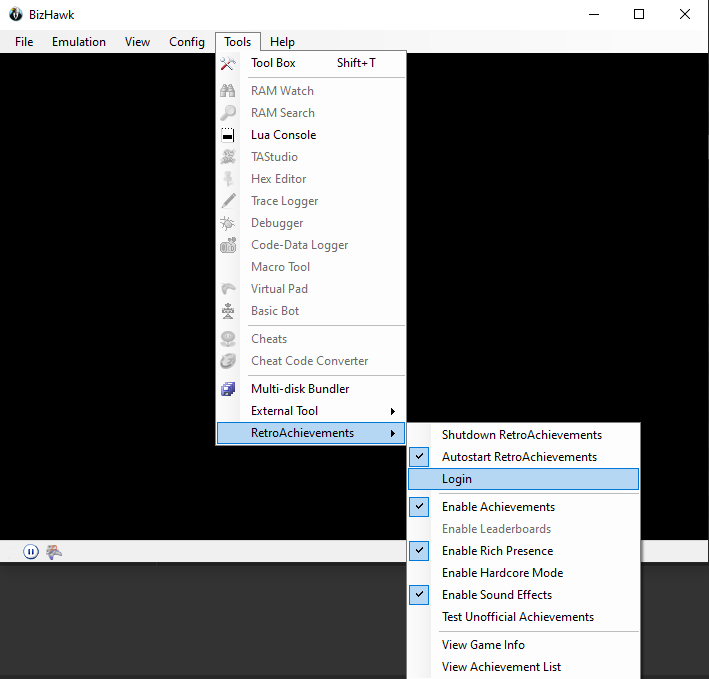Click the RAM Watch binoculars icon
Screen dimensions: 709x679
click(x=228, y=91)
